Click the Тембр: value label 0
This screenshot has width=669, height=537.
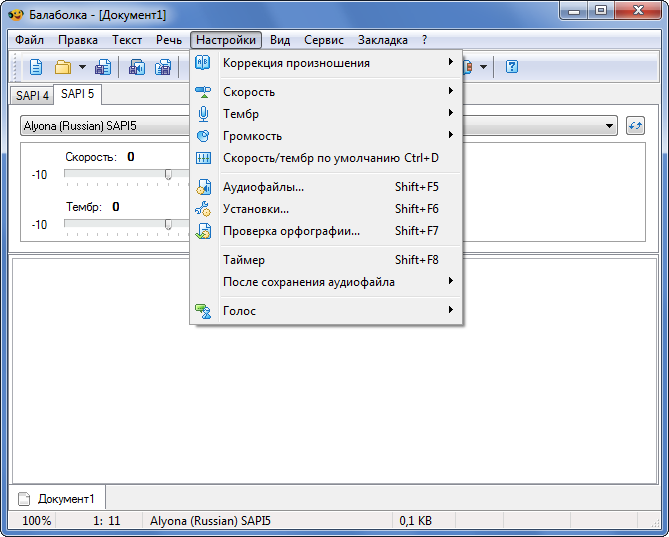tap(116, 207)
